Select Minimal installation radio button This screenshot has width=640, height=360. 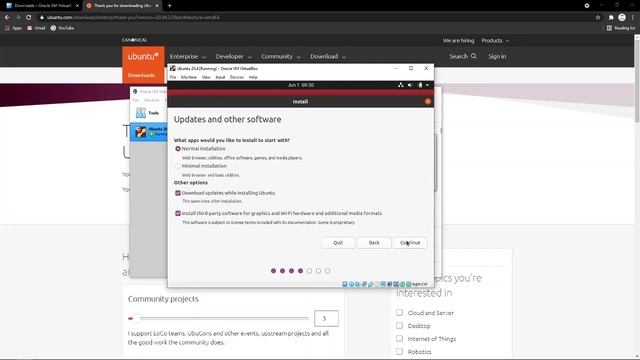(178, 166)
